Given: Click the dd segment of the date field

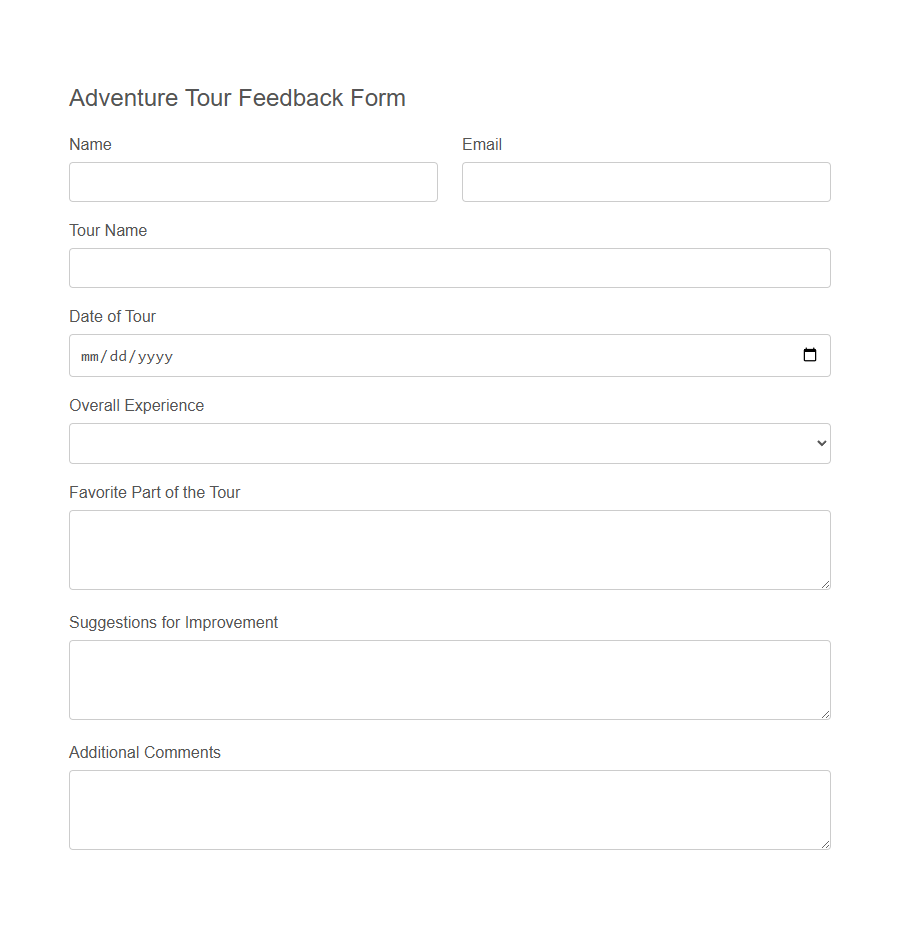Looking at the screenshot, I should [x=116, y=356].
